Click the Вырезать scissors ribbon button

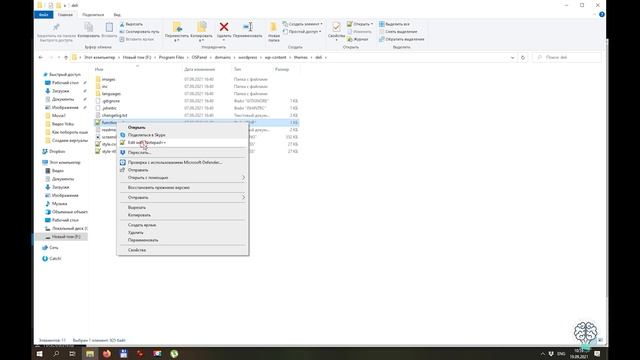131,24
